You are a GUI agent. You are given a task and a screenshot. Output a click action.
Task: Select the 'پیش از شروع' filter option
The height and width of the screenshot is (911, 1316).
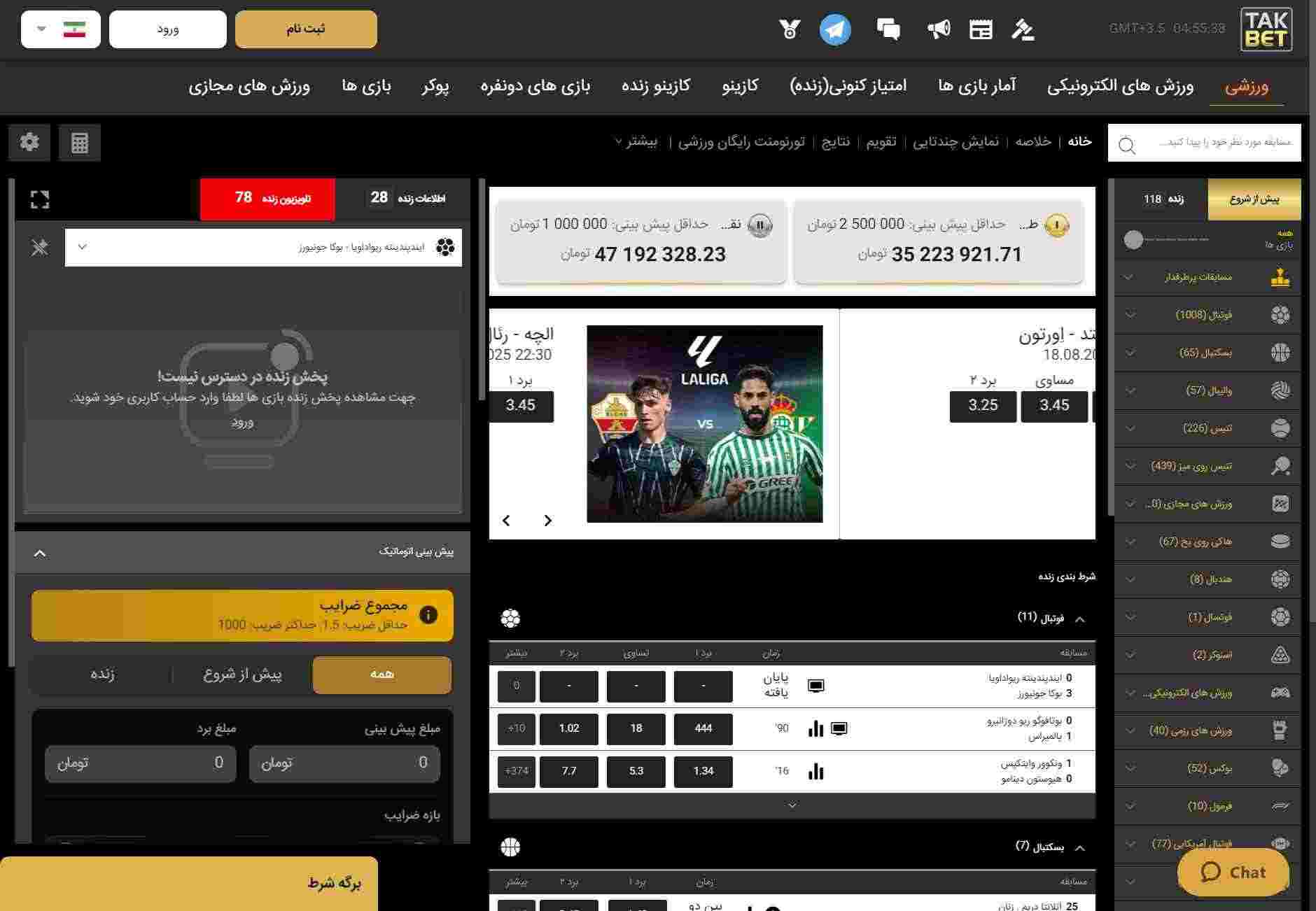[x=242, y=675]
